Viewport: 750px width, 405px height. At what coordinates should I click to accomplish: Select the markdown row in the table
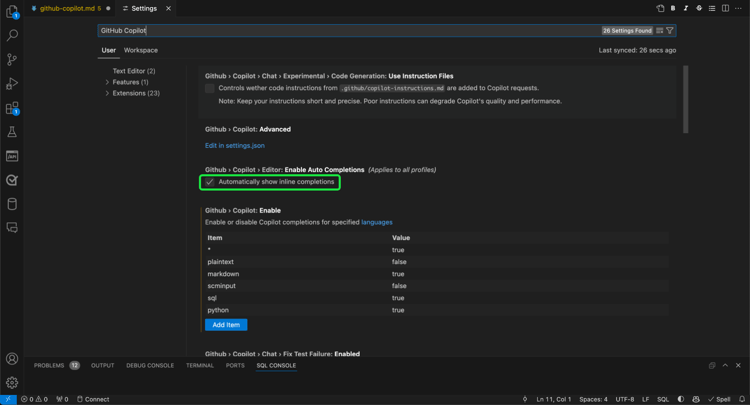tap(437, 274)
